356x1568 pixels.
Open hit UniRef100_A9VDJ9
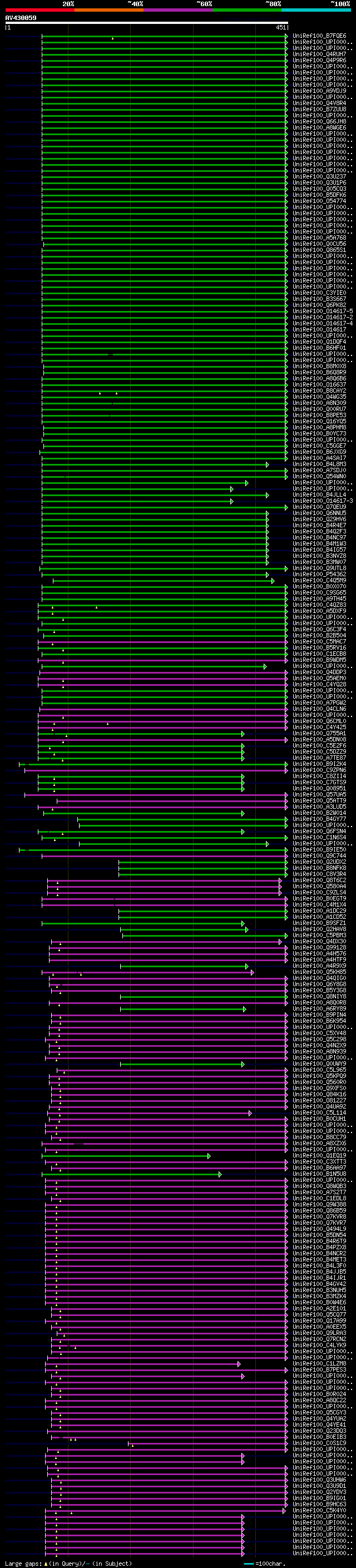(x=319, y=91)
